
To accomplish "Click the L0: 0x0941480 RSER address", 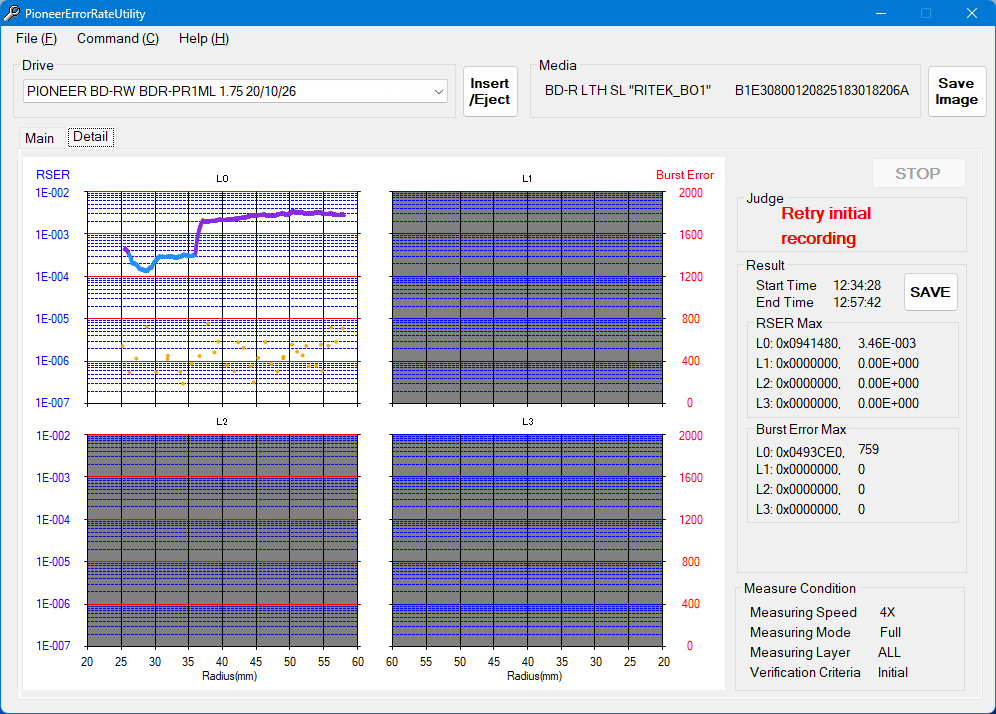I will coord(798,344).
